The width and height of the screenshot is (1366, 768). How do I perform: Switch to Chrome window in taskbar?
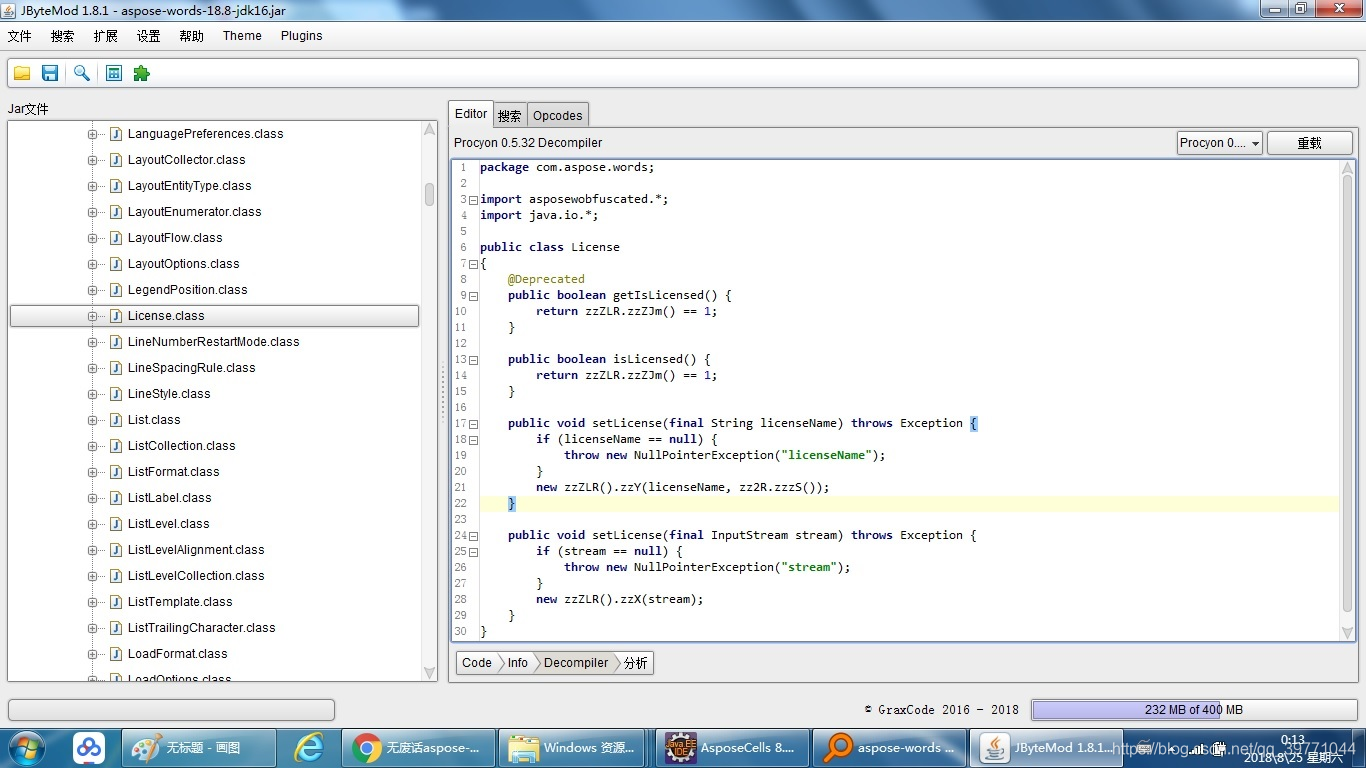(x=418, y=747)
